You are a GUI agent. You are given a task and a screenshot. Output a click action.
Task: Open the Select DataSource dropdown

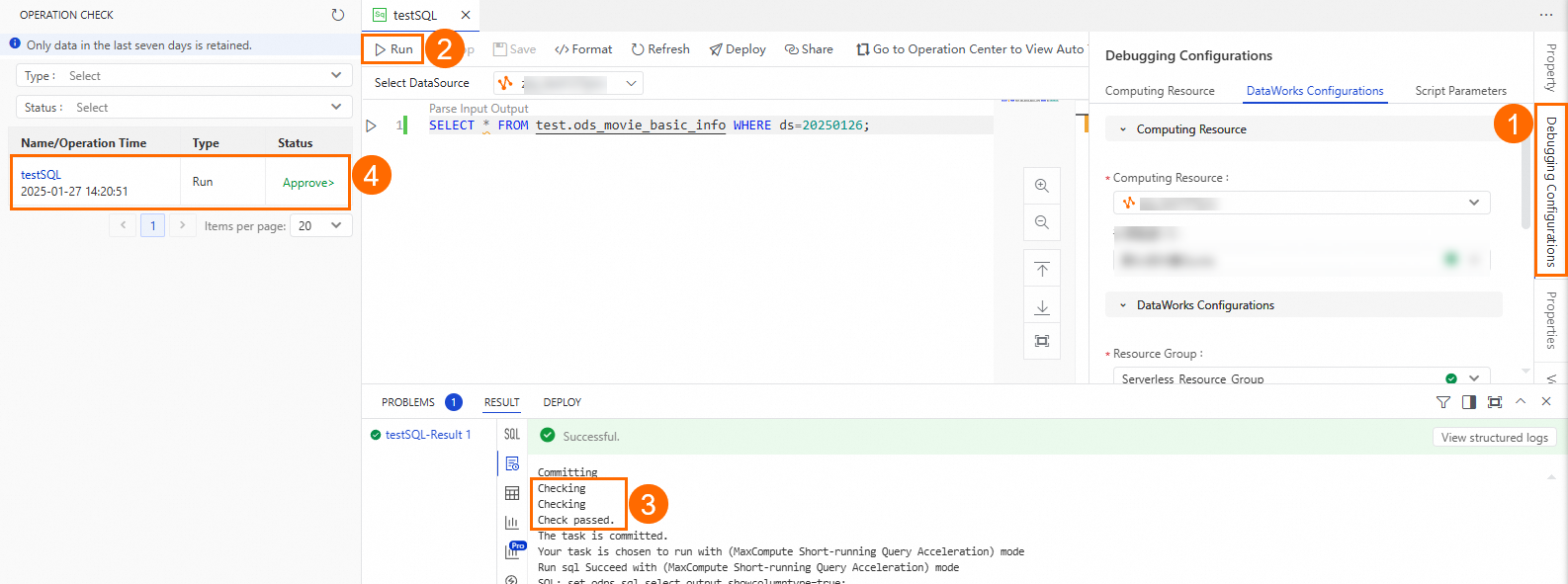pyautogui.click(x=568, y=83)
